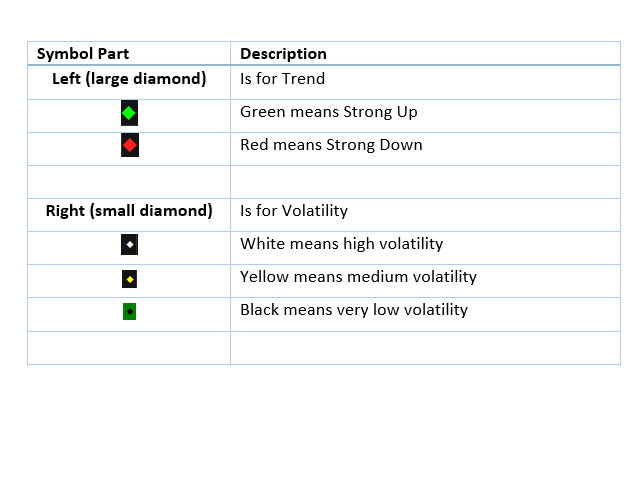The width and height of the screenshot is (640, 480).
Task: Click the empty description cell in last row
Action: click(x=425, y=348)
